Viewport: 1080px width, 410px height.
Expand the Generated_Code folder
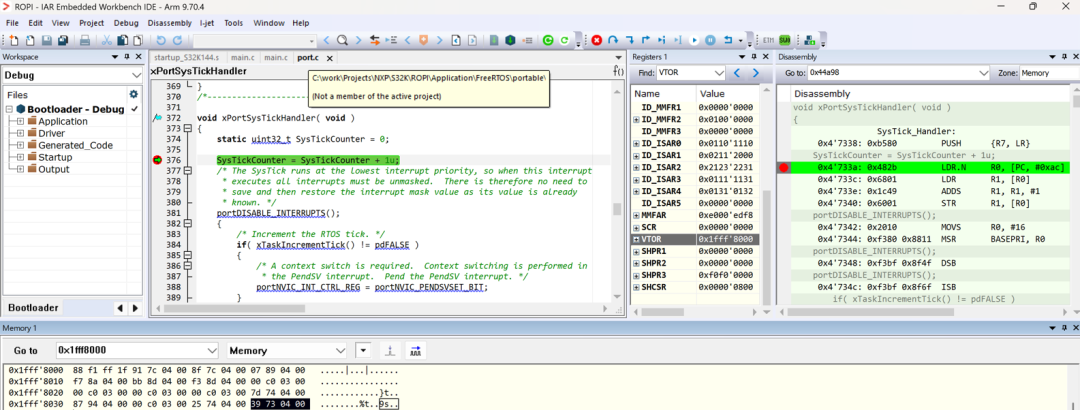pyautogui.click(x=21, y=145)
